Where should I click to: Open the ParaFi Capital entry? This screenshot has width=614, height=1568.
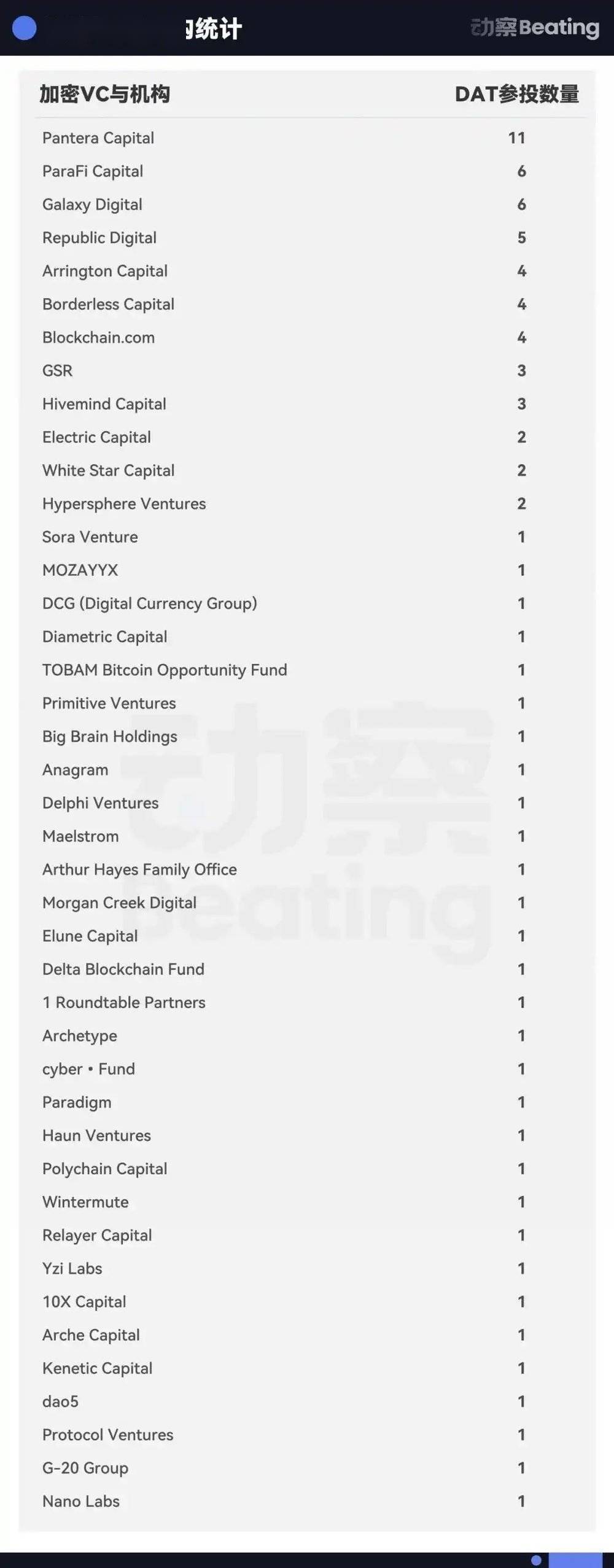click(93, 171)
